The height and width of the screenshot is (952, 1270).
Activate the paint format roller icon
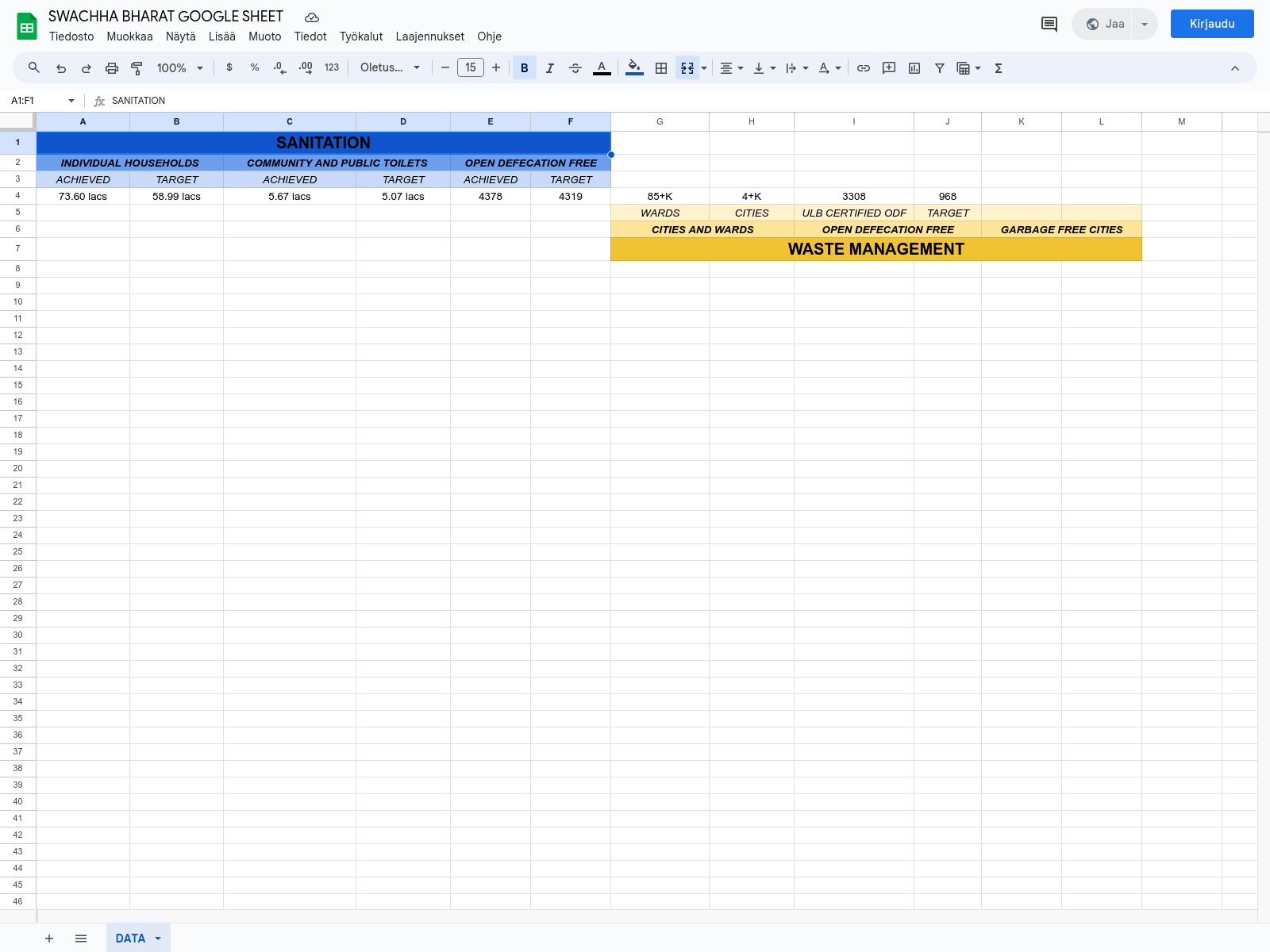[137, 68]
